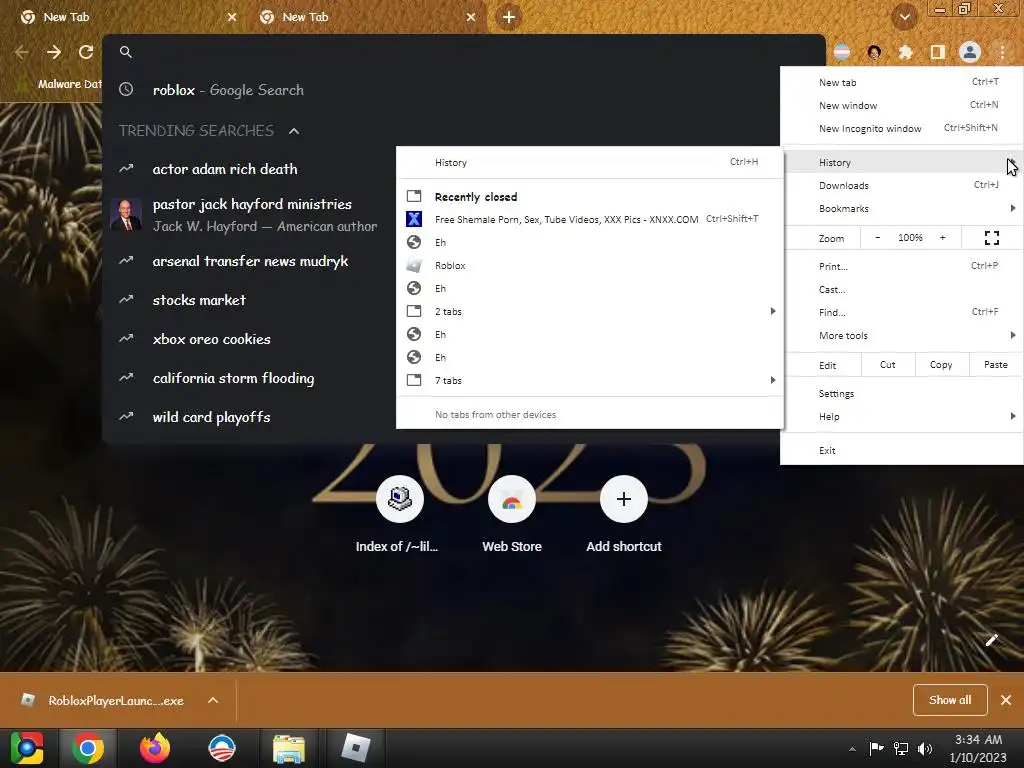Enter fullscreen with the zoom row icon
Screen dimensions: 1024x768
(991, 238)
